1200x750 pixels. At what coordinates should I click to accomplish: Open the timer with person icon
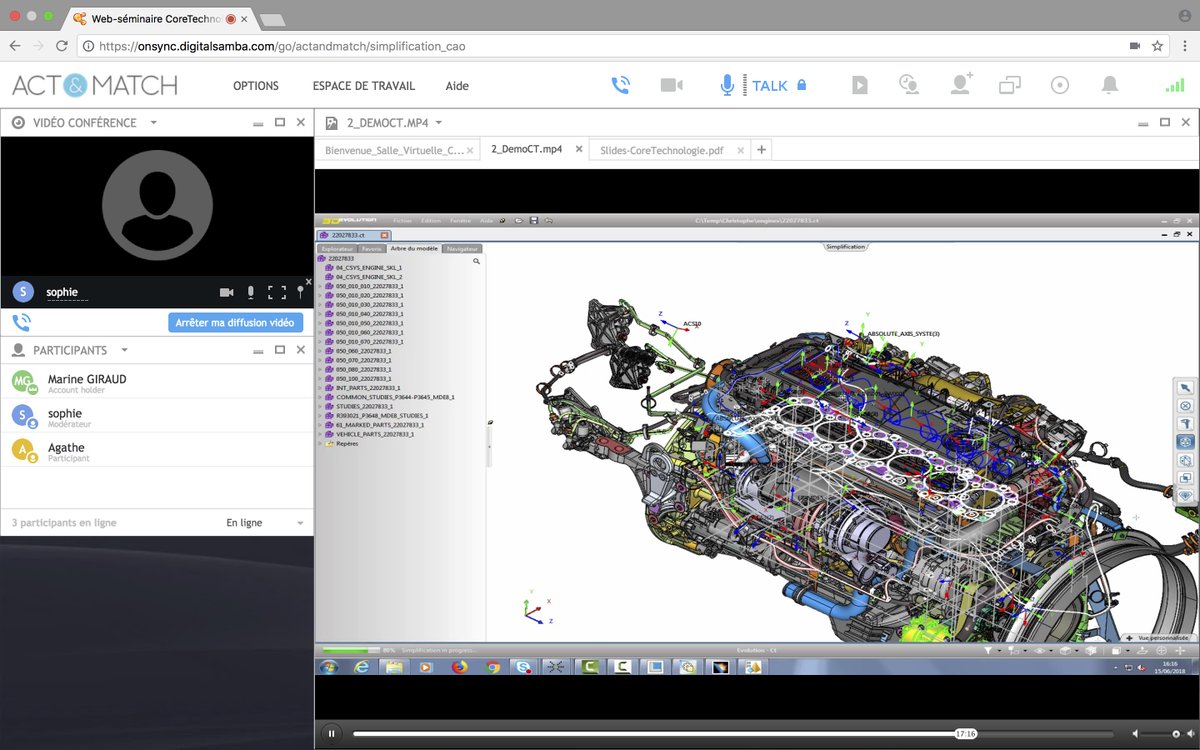[909, 85]
